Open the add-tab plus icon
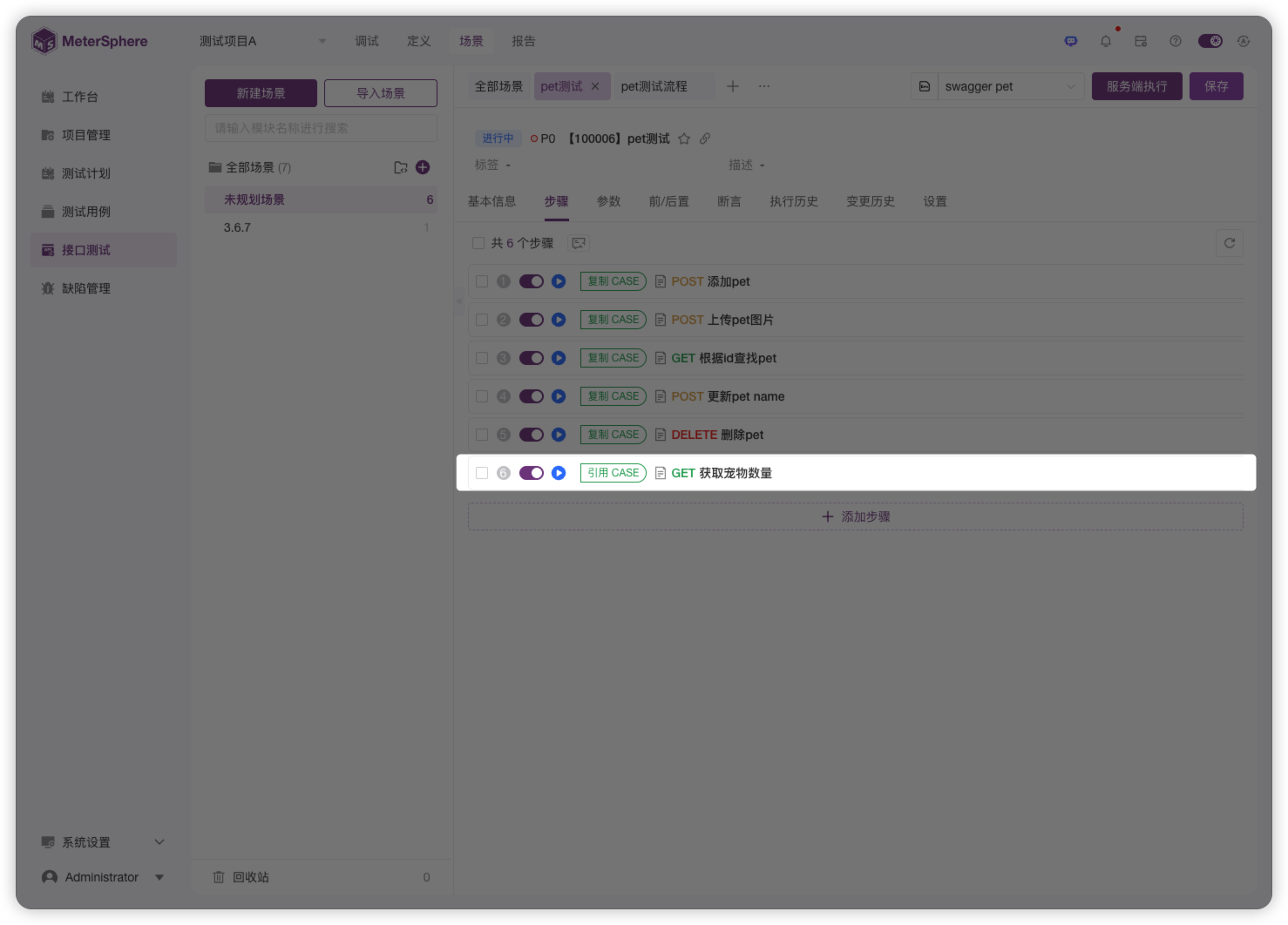Screen dimensions: 1288x925 point(733,86)
